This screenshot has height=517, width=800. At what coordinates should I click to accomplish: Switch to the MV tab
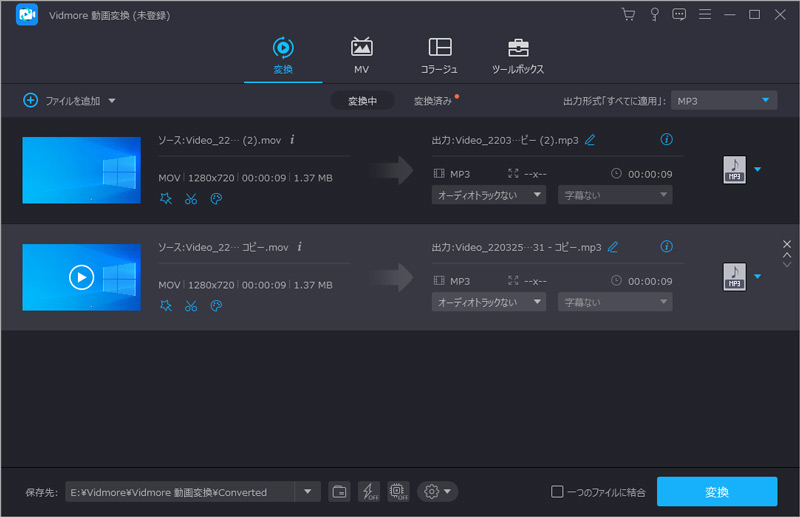pyautogui.click(x=361, y=55)
